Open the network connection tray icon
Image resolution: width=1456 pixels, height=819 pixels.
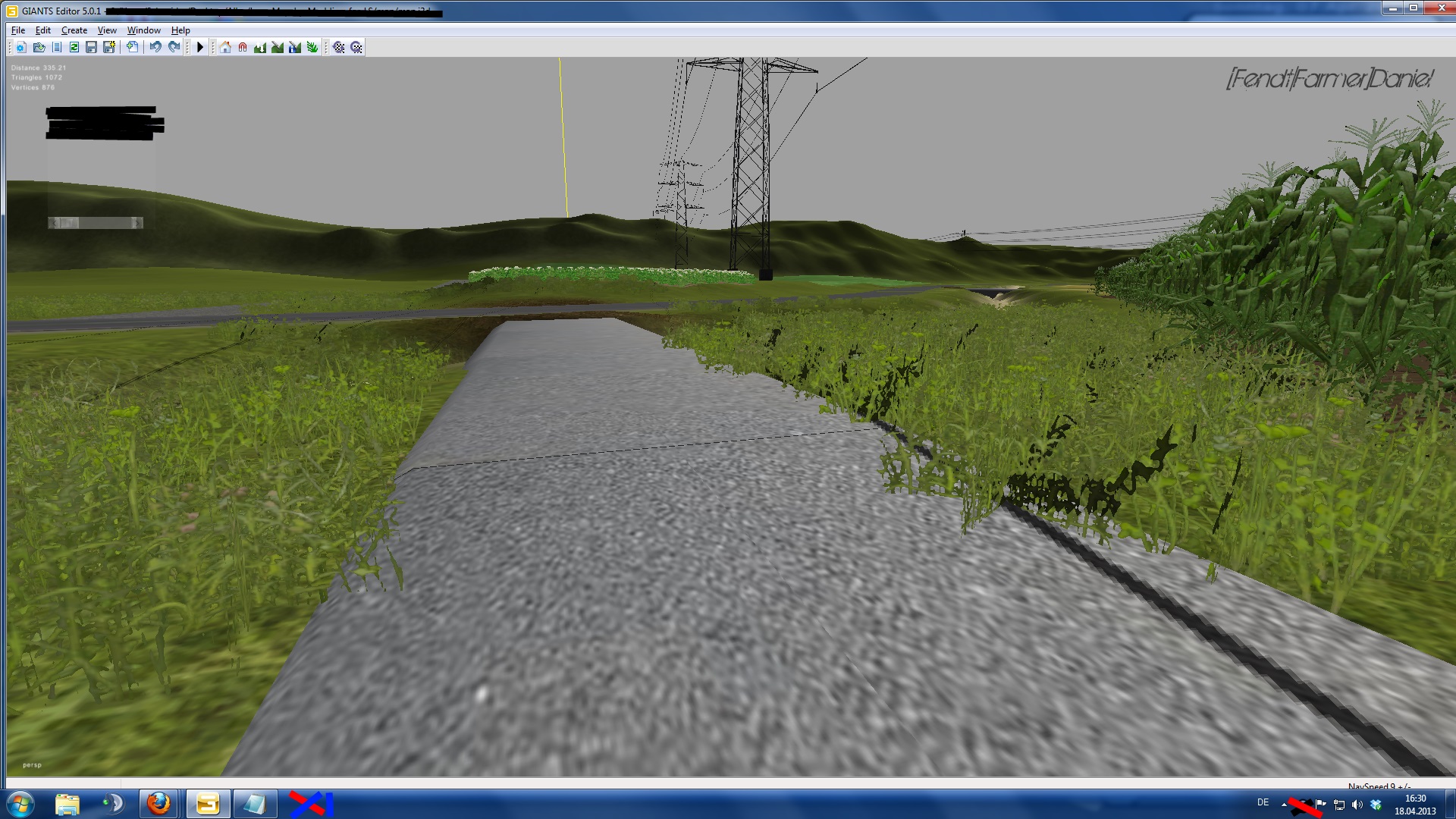tap(1339, 805)
